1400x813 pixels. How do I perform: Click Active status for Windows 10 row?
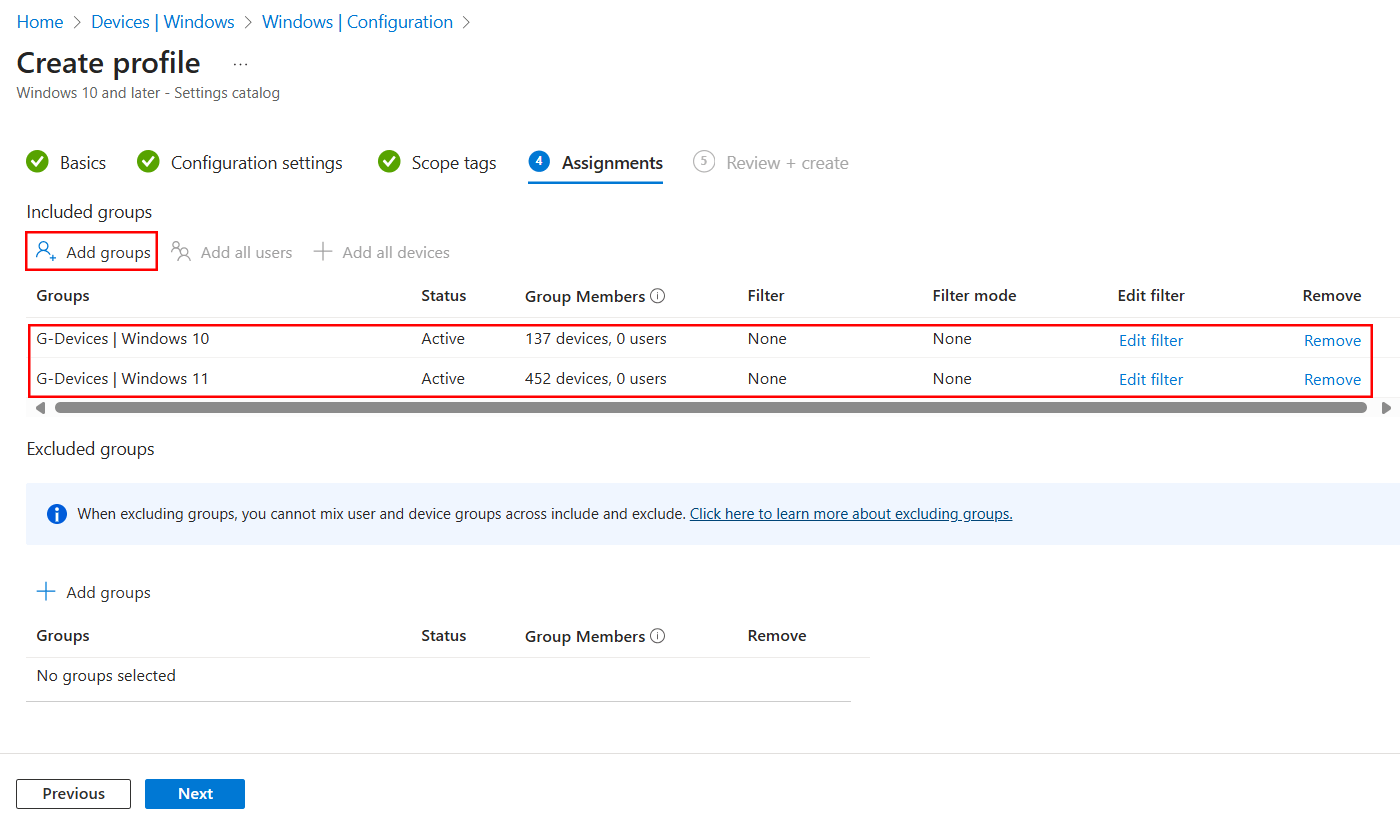point(443,338)
